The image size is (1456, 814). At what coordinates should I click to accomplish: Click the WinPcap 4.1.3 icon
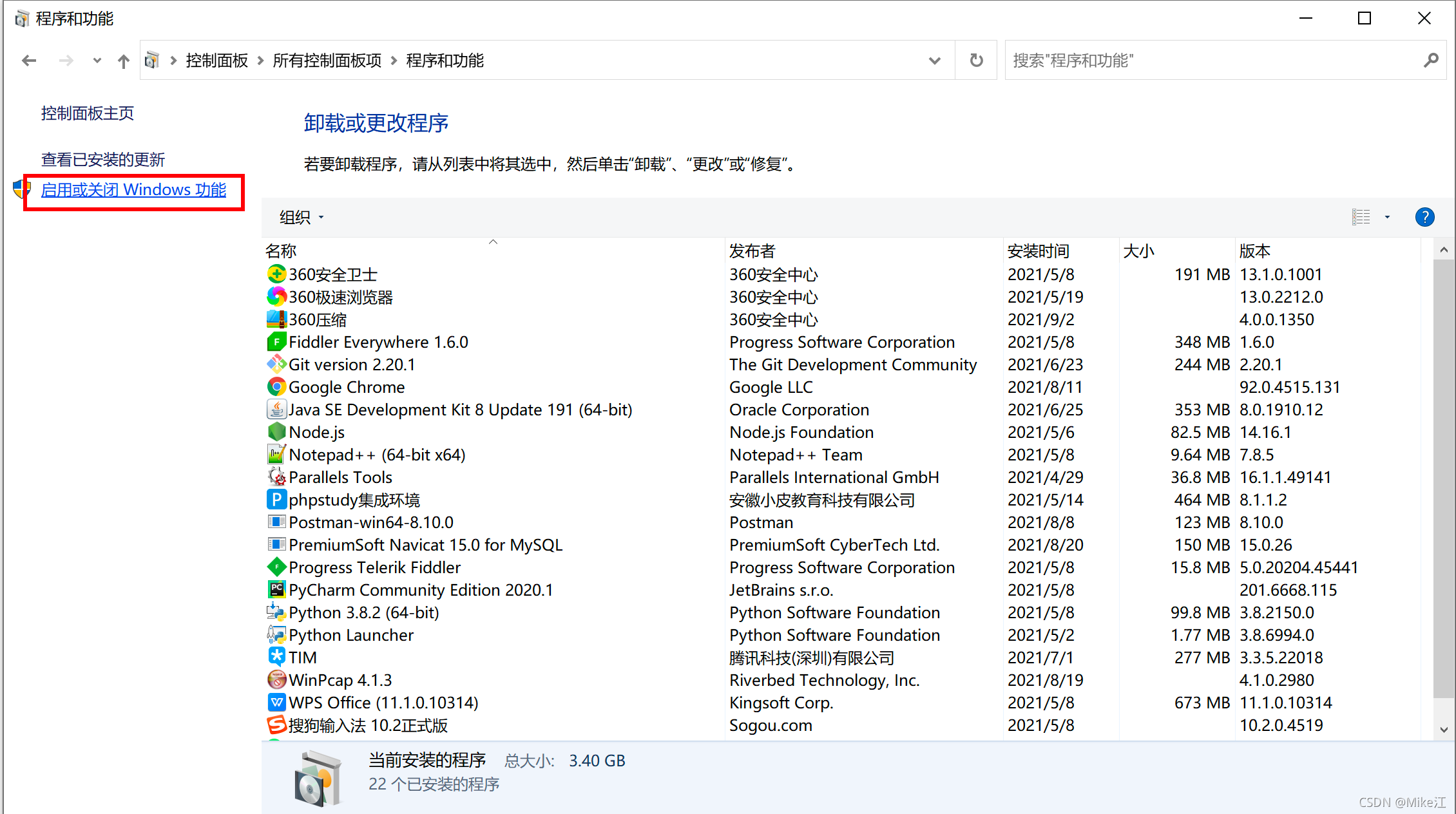[276, 680]
